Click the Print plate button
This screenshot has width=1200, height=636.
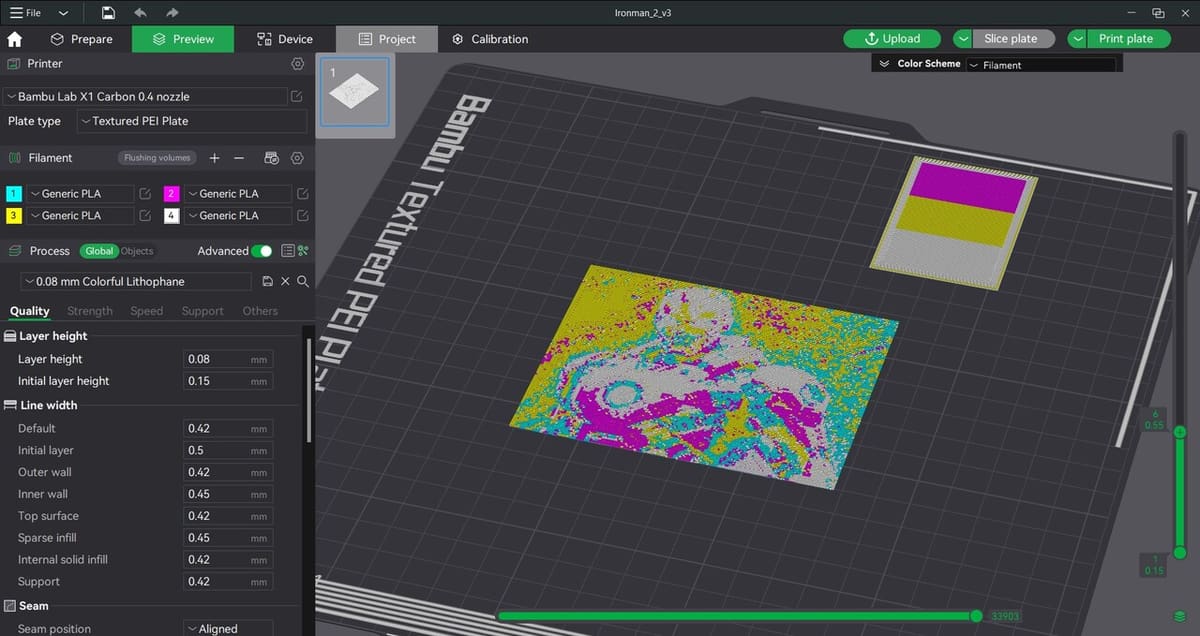(1125, 39)
